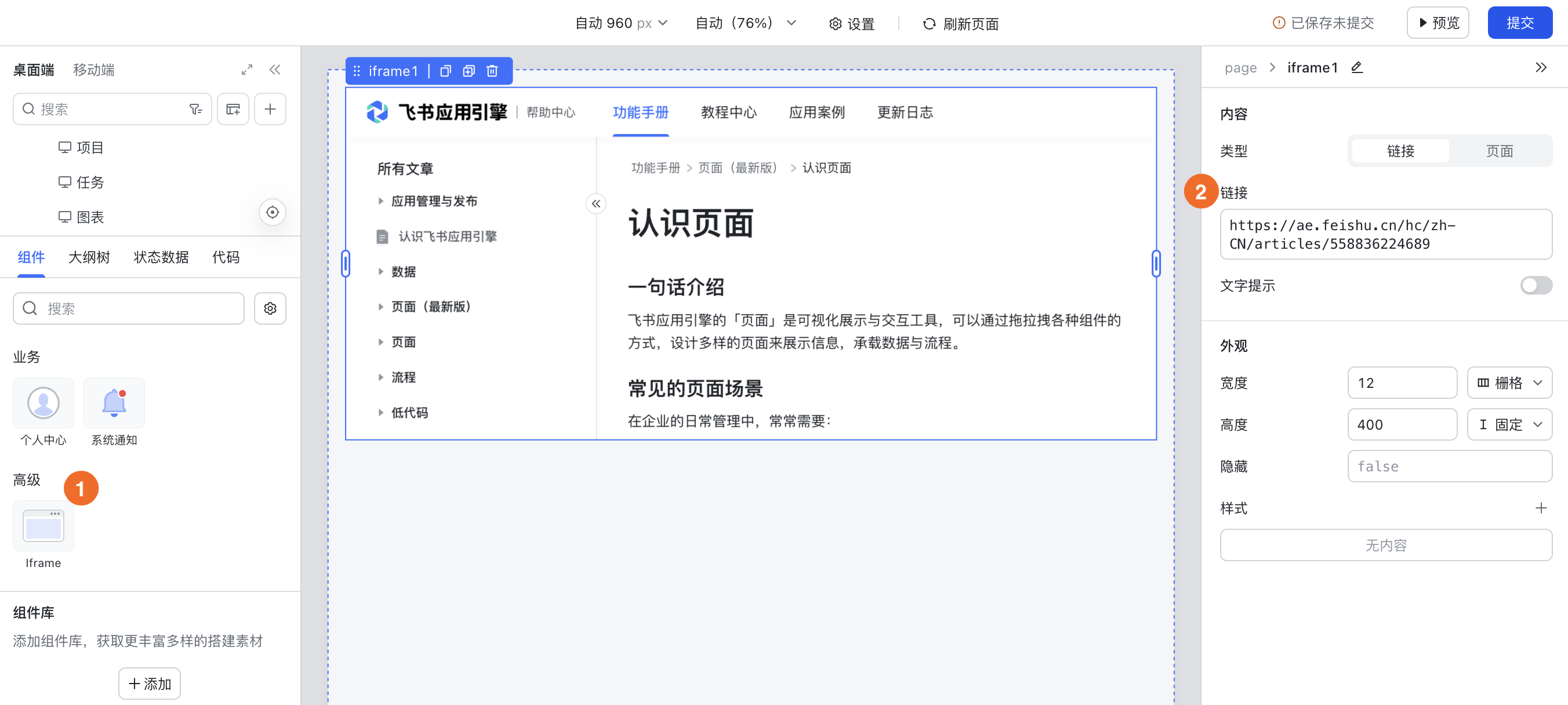Switch to 移动端 tab

94,70
